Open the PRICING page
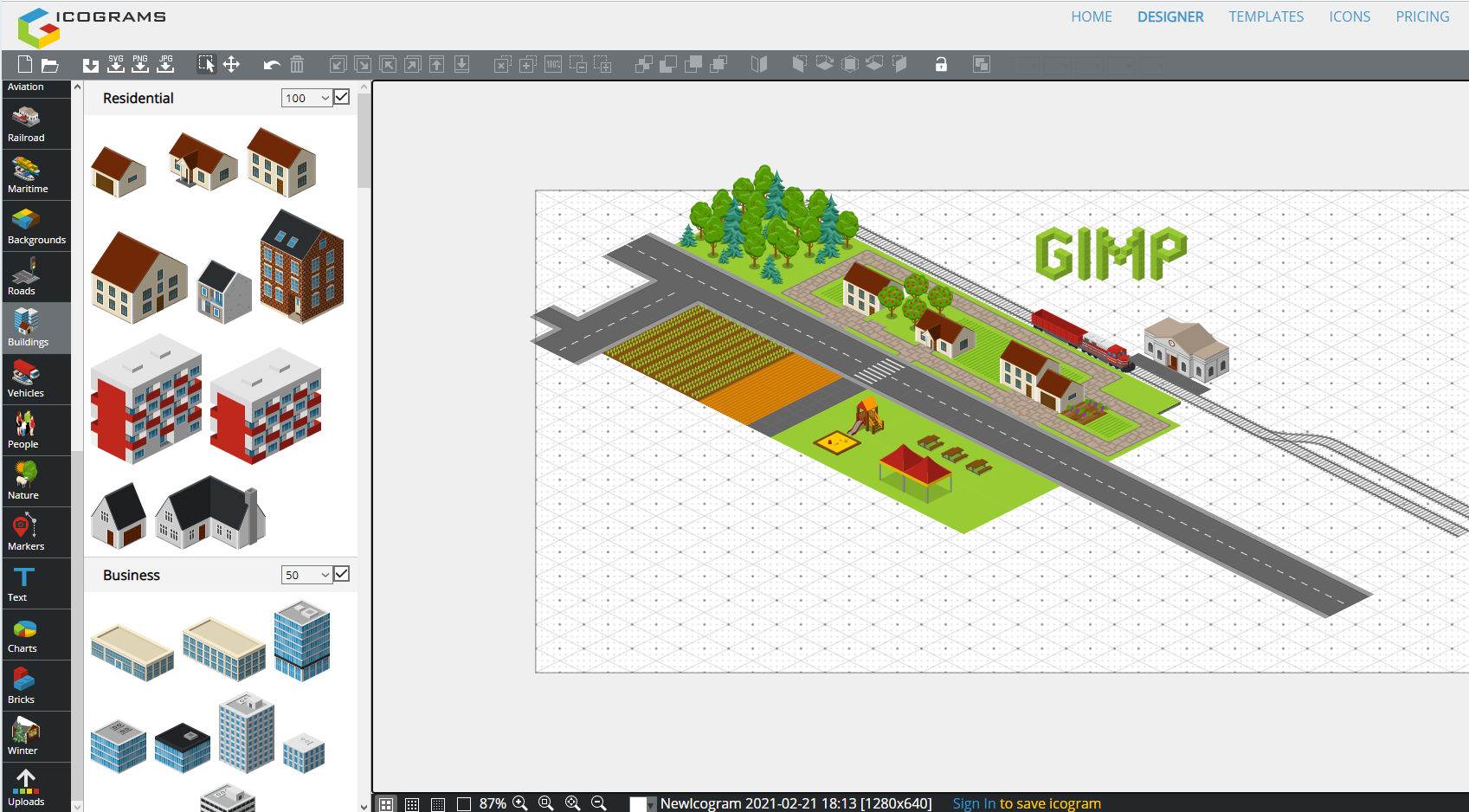This screenshot has height=812, width=1469. (x=1422, y=16)
